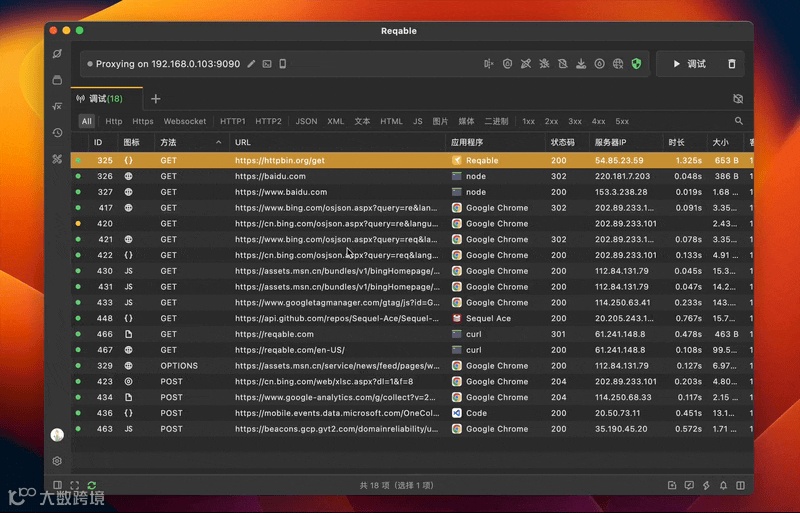Add new tab with plus button
Viewport: 800px width, 513px height.
tap(156, 99)
